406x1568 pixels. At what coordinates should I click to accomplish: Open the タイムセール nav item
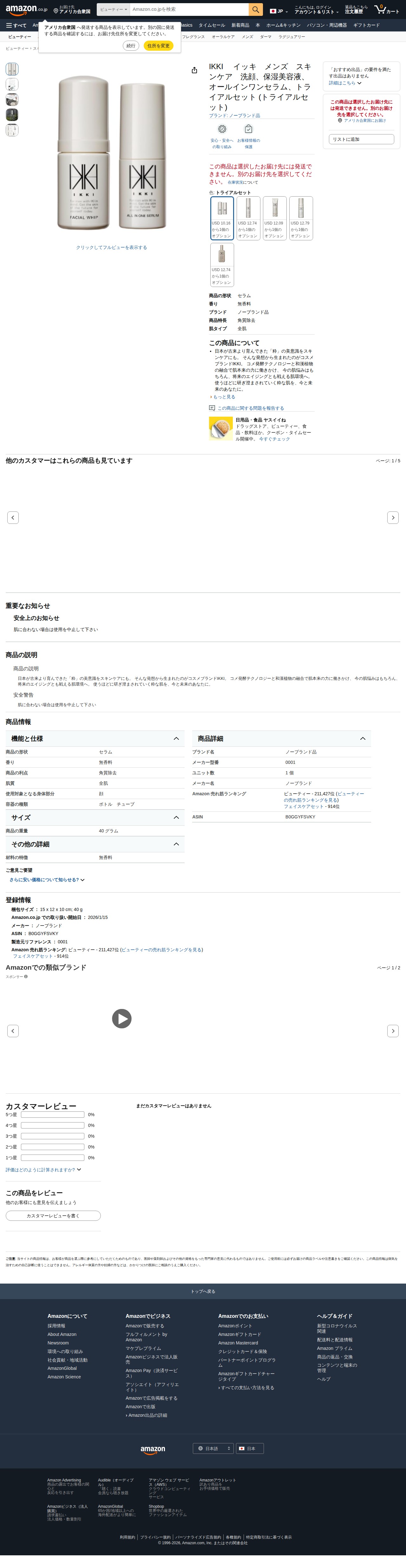coord(211,26)
